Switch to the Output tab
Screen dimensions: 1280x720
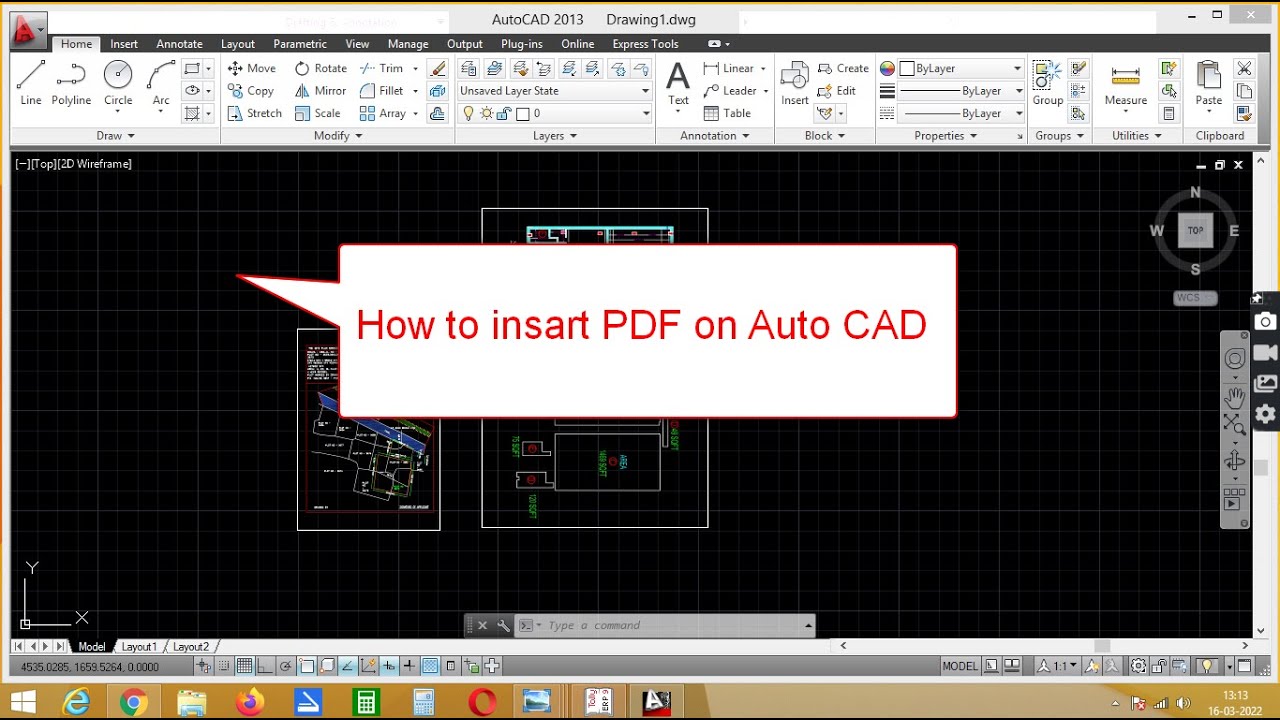coord(464,44)
